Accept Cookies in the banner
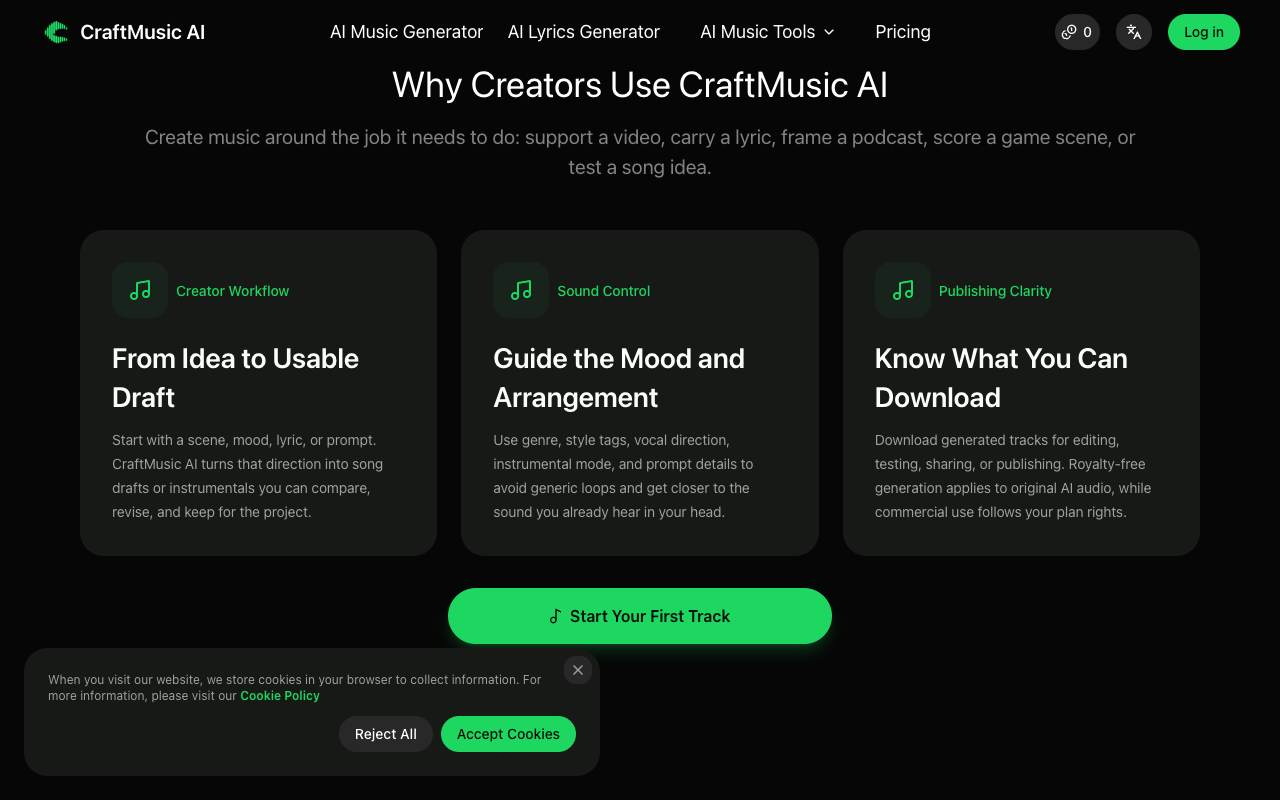This screenshot has height=800, width=1280. point(508,734)
